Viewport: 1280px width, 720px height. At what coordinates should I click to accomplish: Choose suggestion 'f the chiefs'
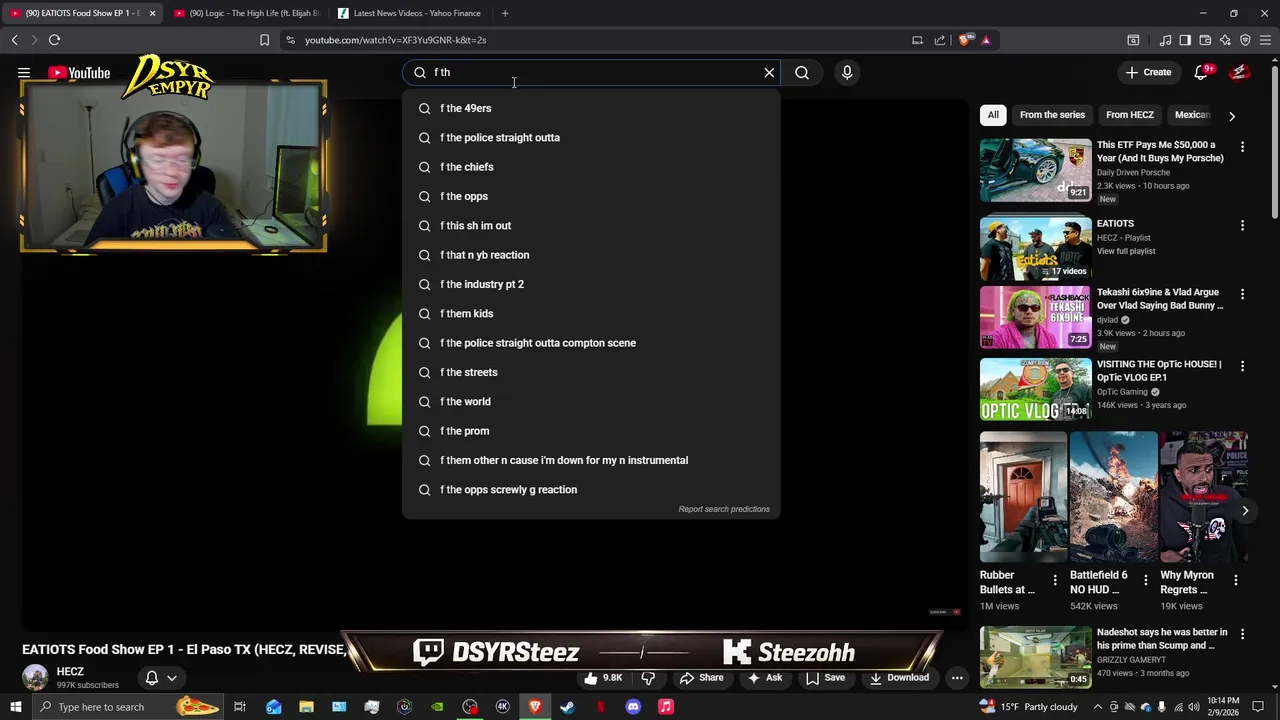(x=590, y=167)
